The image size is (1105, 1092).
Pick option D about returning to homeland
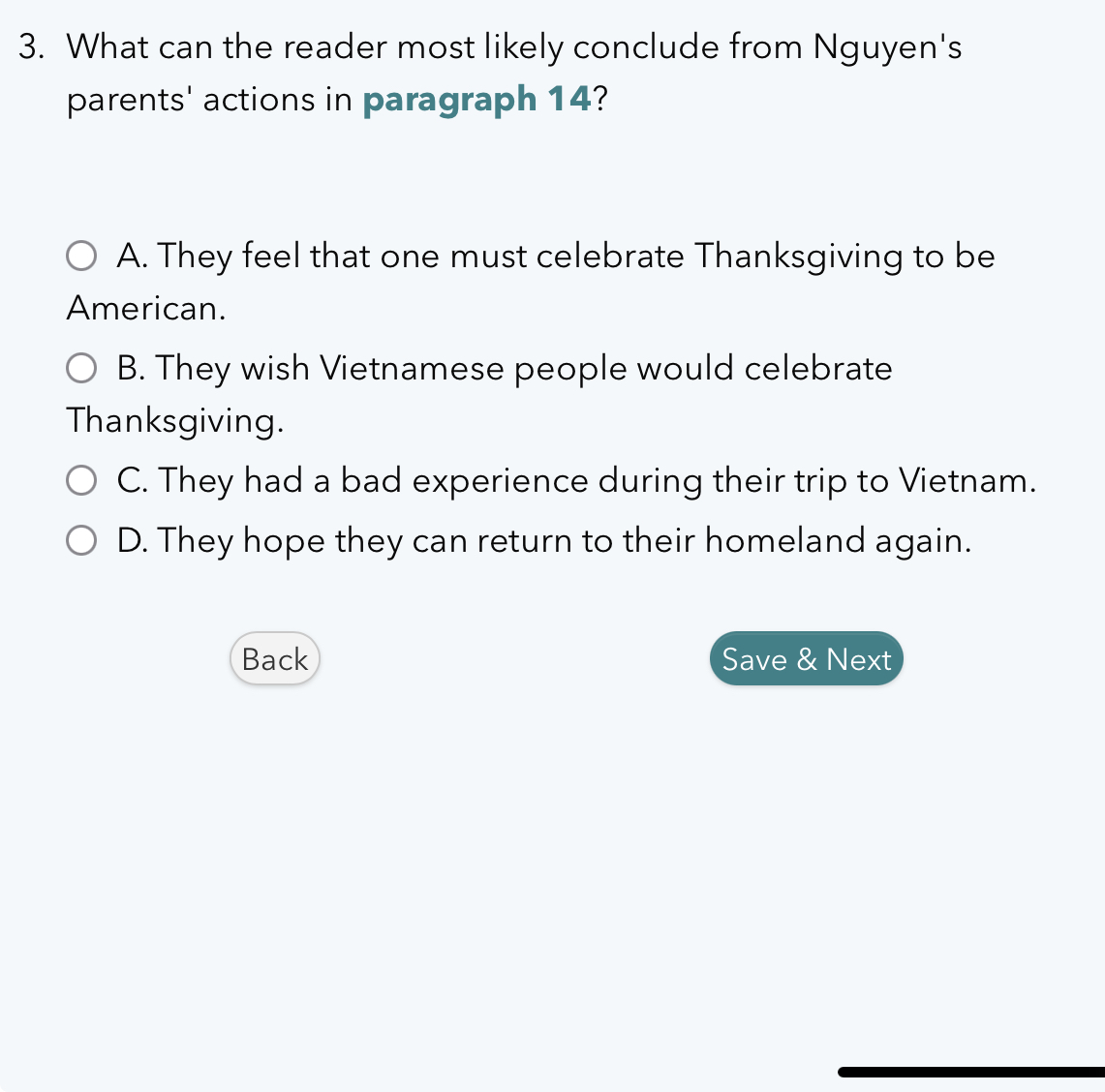pyautogui.click(x=81, y=540)
